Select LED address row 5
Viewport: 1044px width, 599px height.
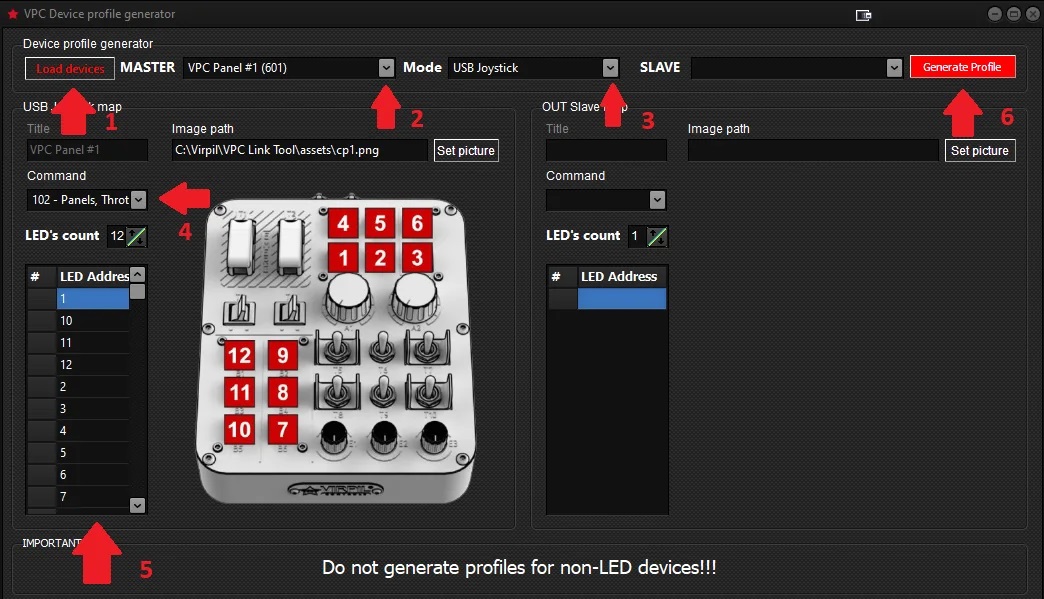93,453
